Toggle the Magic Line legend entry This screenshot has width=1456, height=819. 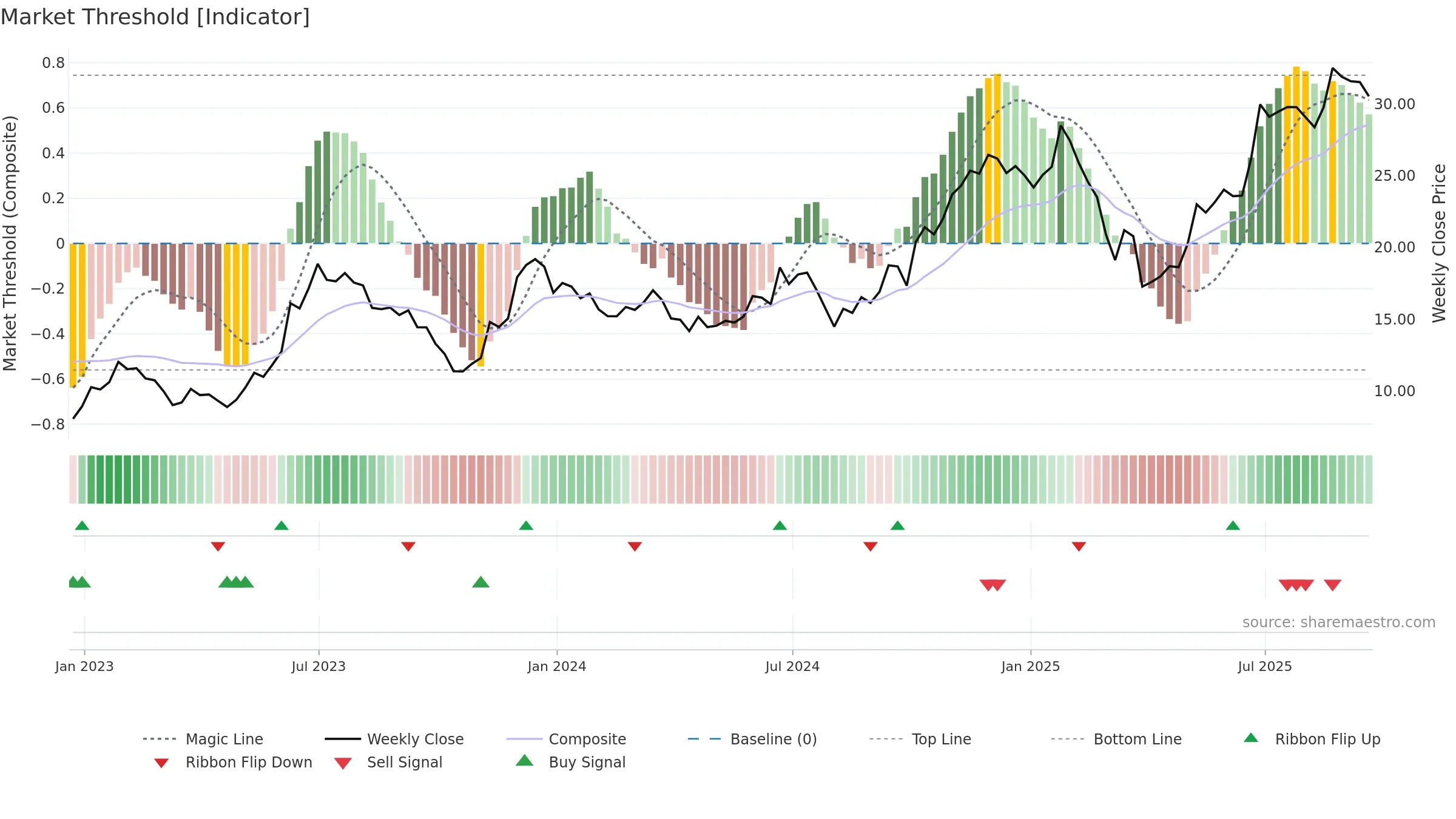pos(203,739)
